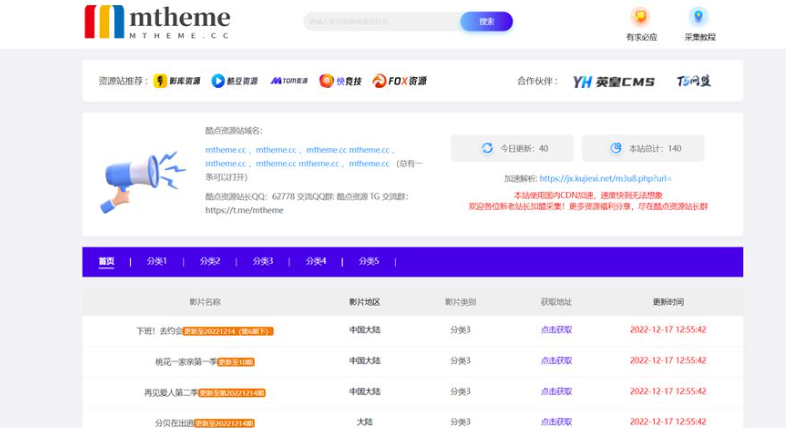Click 点击获取 for 下班！去约会

[556, 330]
